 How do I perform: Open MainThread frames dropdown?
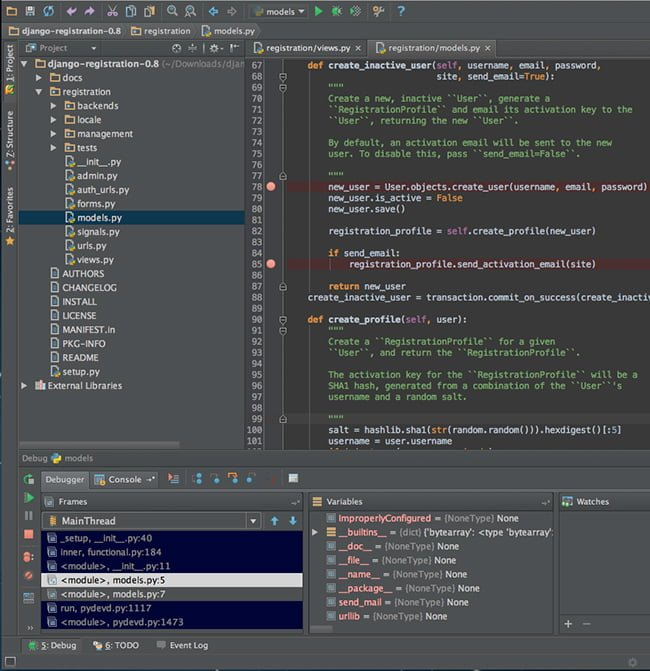coord(253,521)
